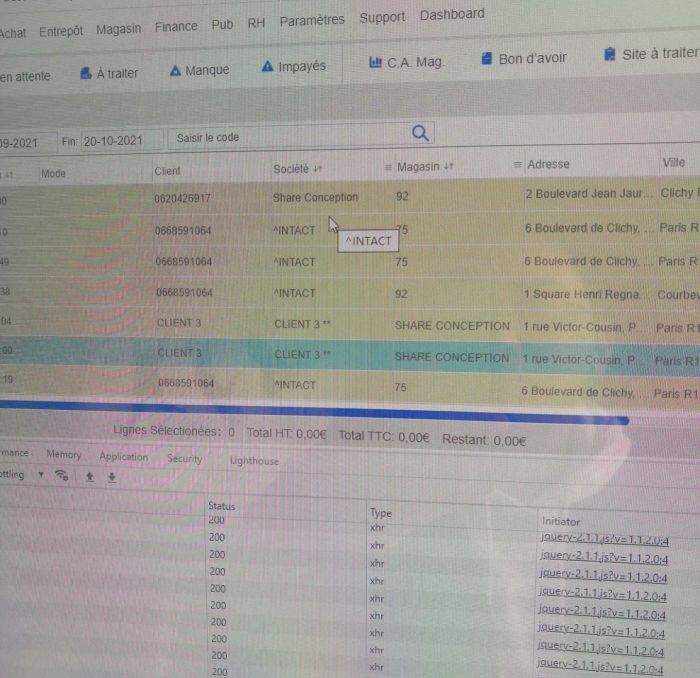Click the À traiter bell icon
700x678 pixels.
pos(84,72)
